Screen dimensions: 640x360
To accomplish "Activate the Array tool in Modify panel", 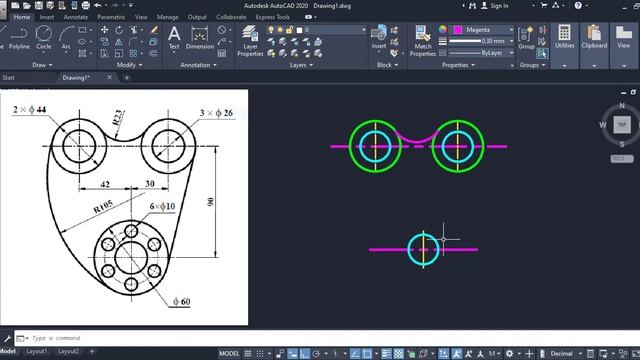I will pos(133,53).
